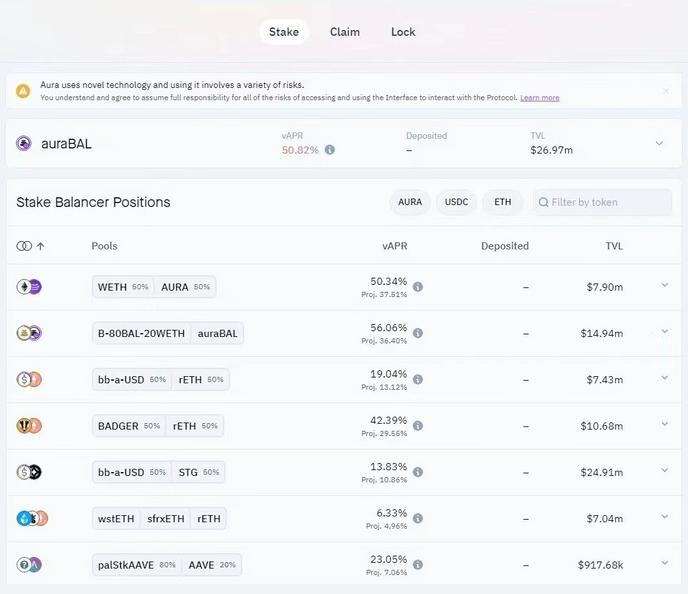Click info icon next to 6.33% vAPR

click(418, 518)
